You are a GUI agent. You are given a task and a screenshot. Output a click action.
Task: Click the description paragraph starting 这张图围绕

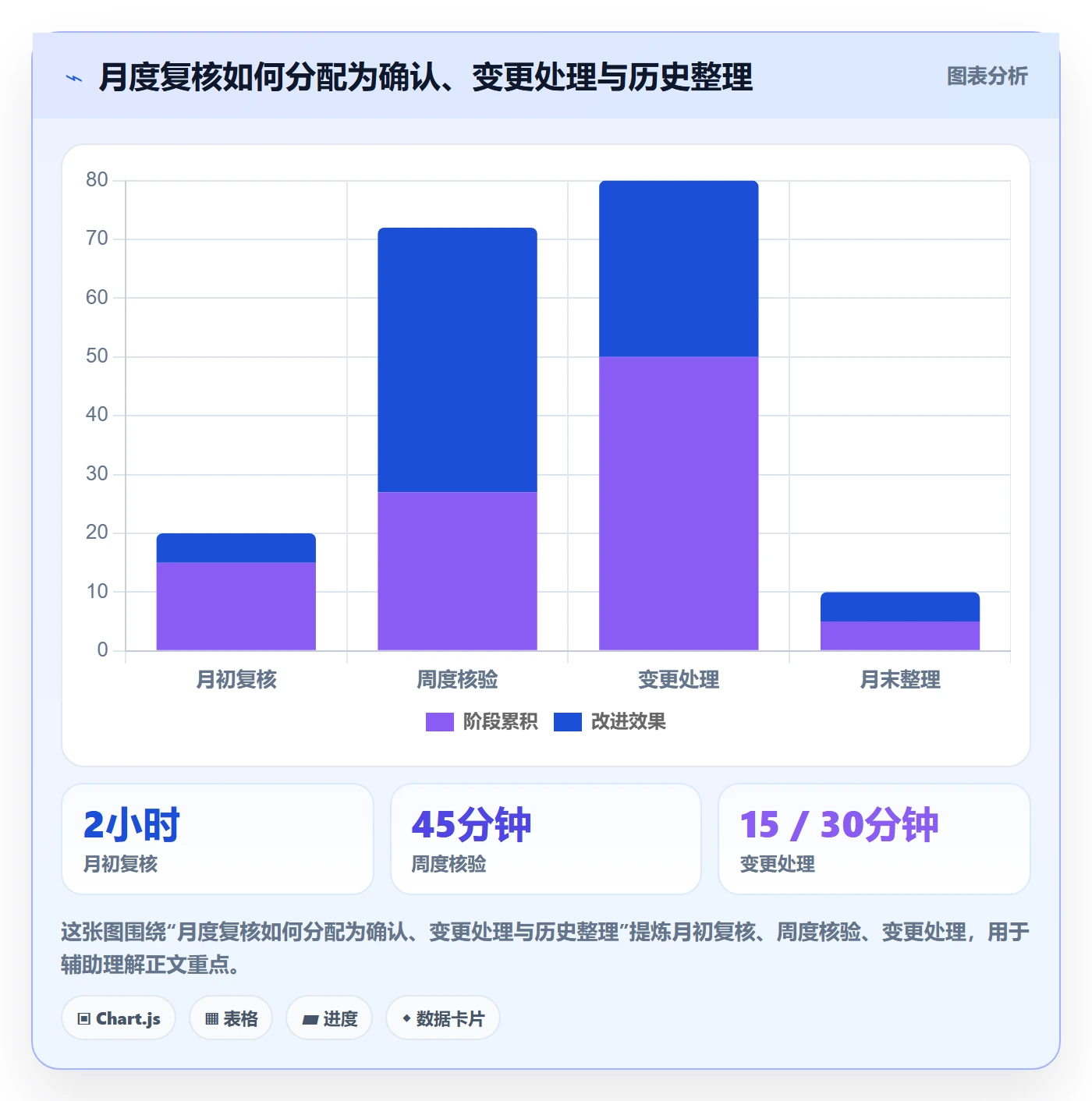545,948
